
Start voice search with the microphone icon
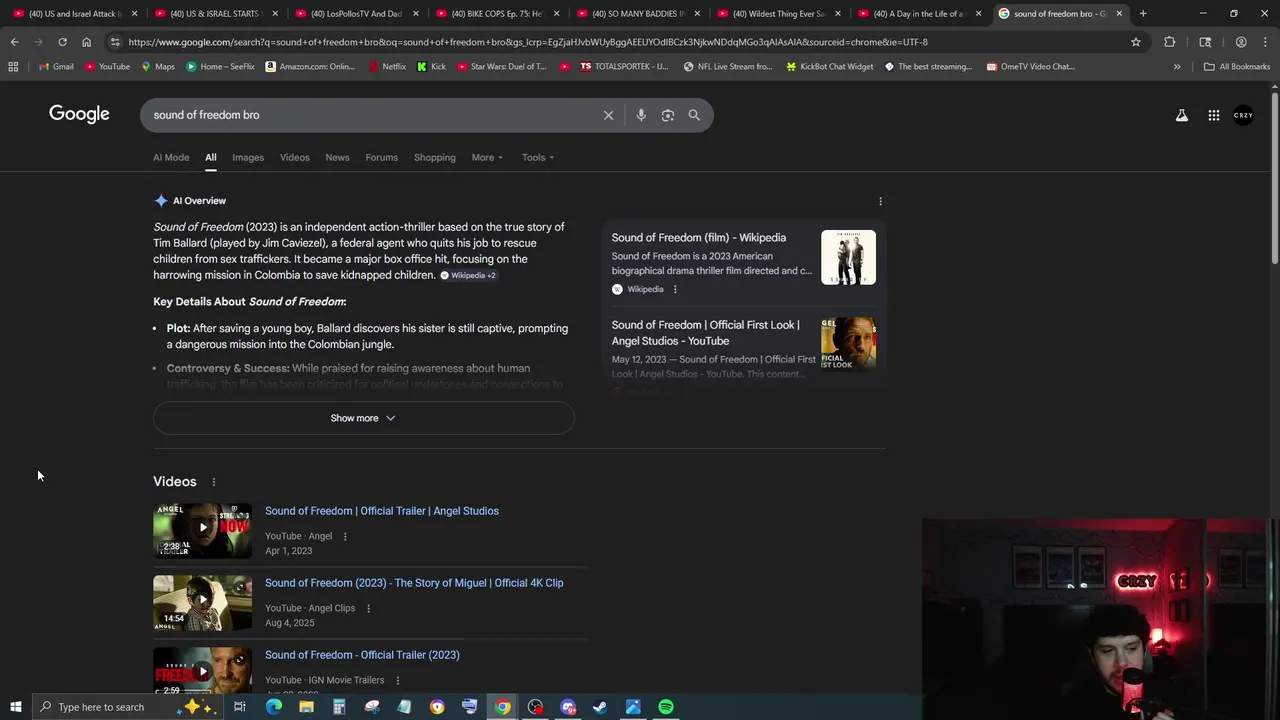(641, 115)
